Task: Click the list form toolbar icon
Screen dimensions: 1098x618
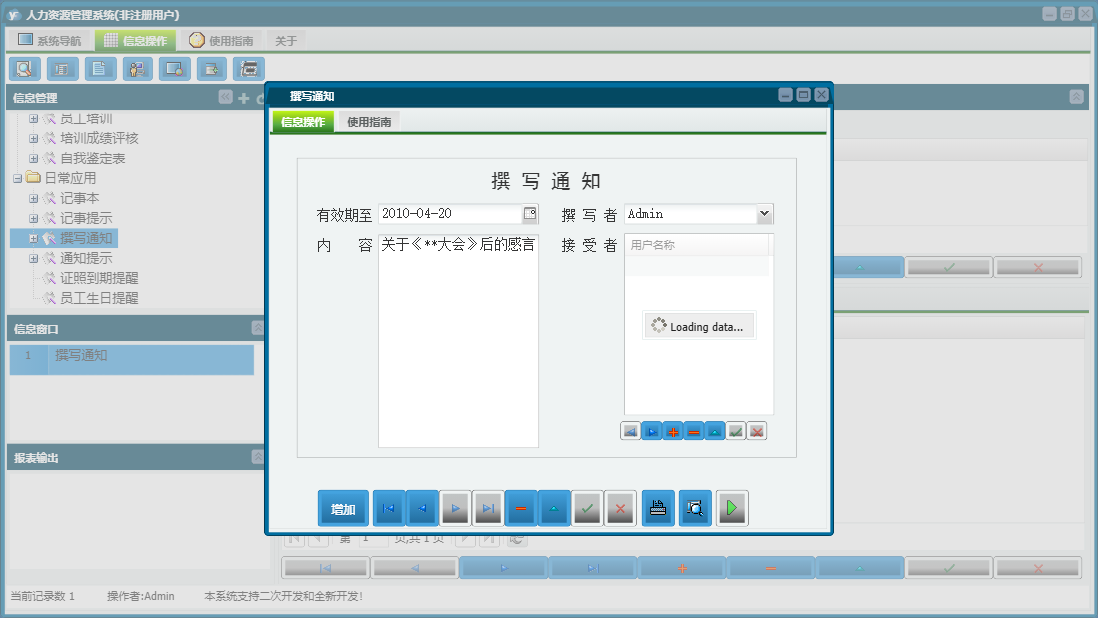Action: tap(62, 69)
